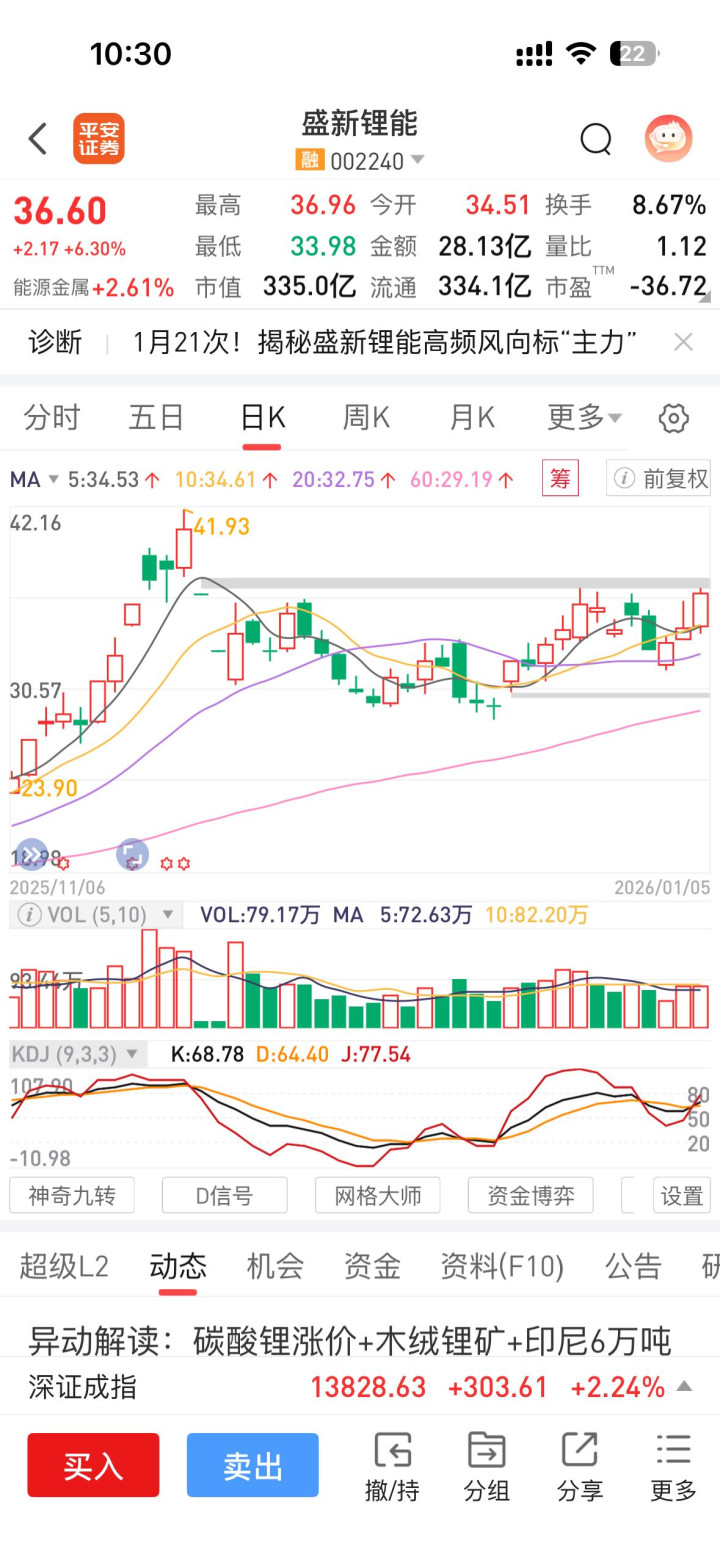Read the 1月21次 headline banner
720x1560 pixels.
click(x=385, y=343)
